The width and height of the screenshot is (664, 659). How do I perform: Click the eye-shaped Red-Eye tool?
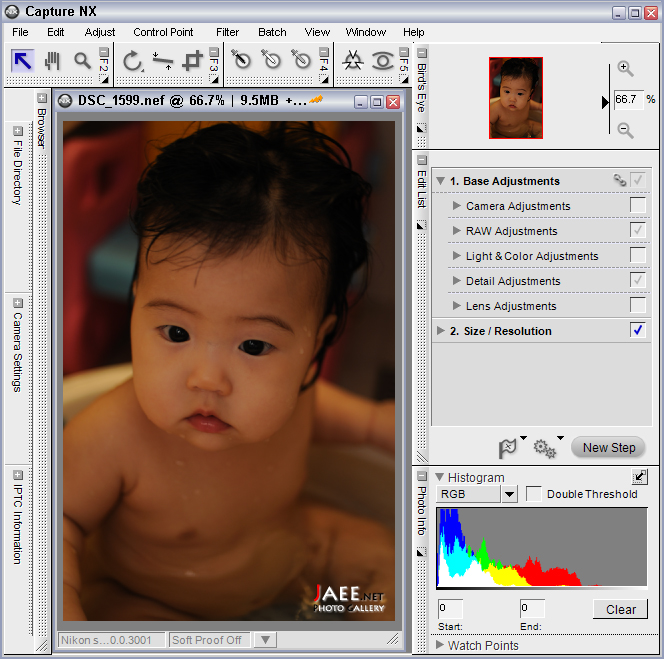[382, 61]
